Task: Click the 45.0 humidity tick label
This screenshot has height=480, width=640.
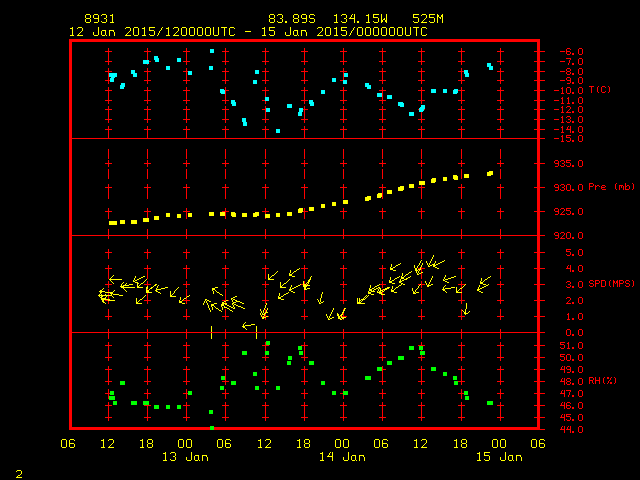Action: coord(571,418)
